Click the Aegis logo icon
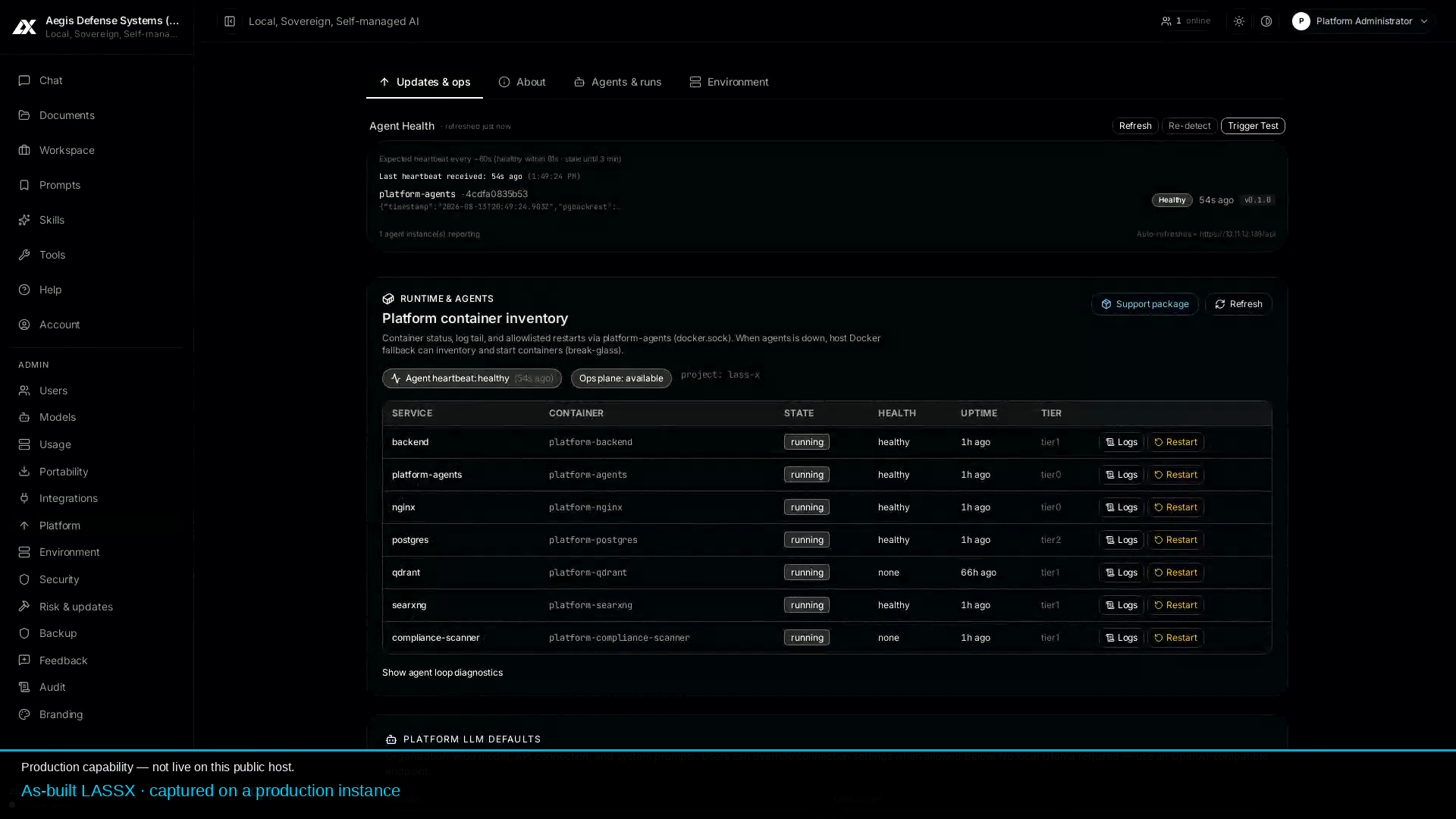This screenshot has width=1456, height=819. (24, 27)
